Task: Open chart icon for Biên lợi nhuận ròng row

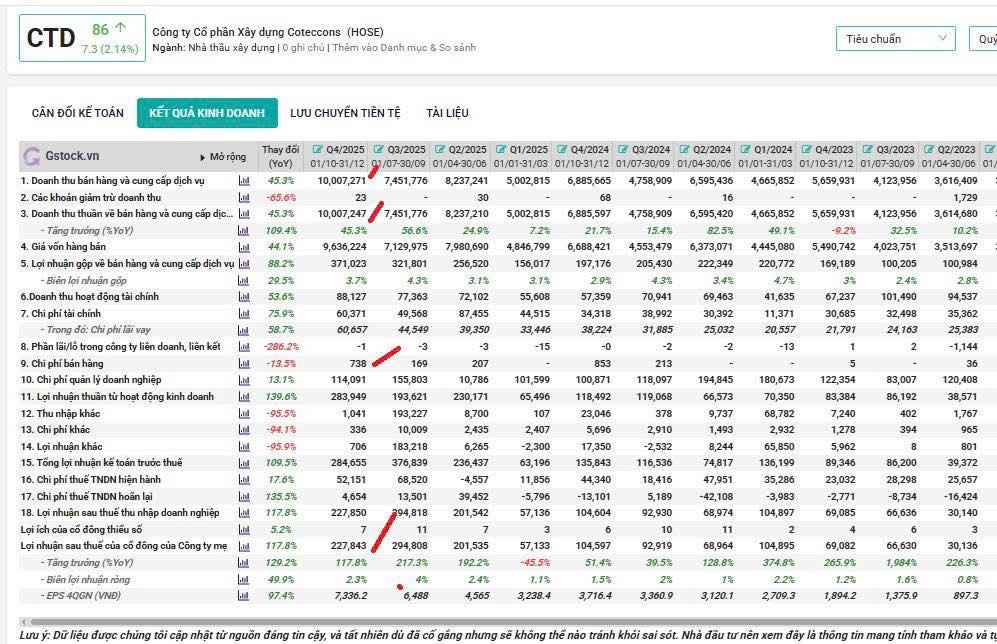Action: (x=244, y=580)
